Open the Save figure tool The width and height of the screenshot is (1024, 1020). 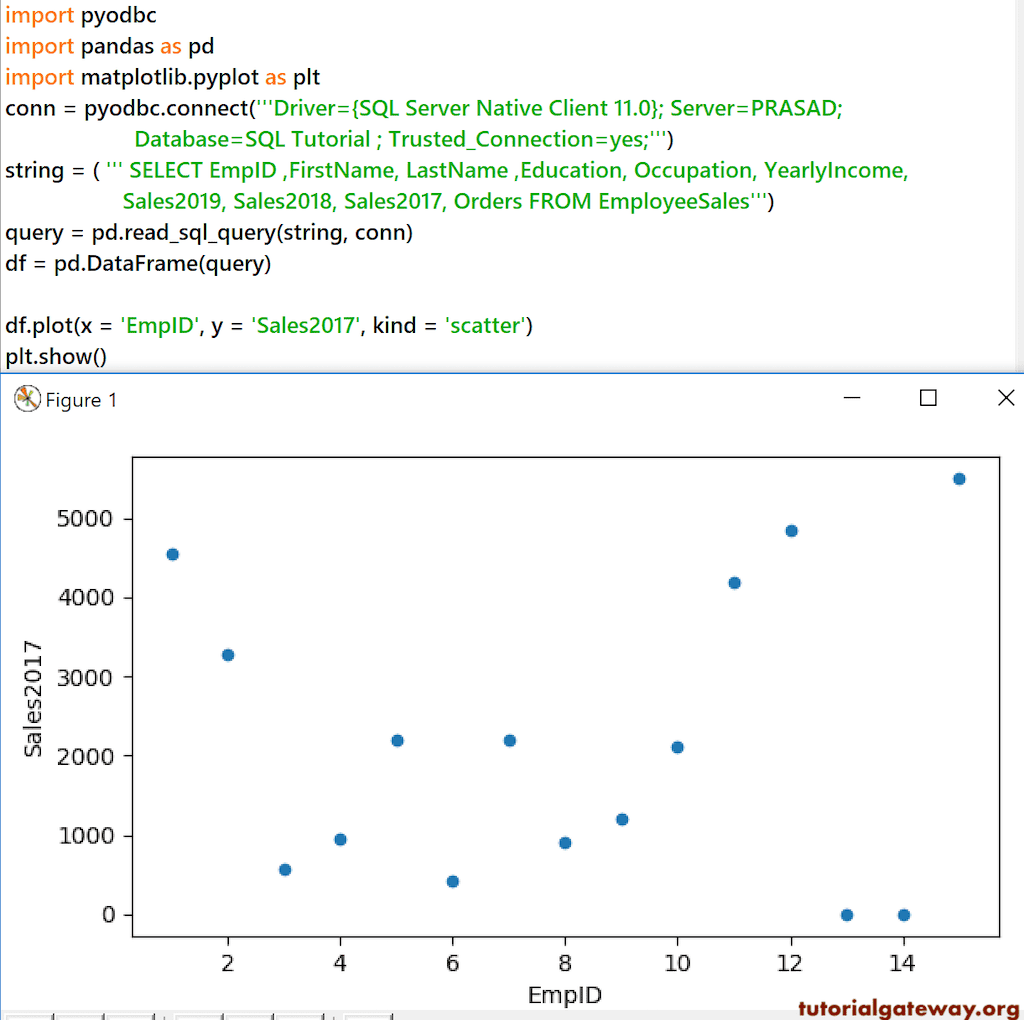[365, 1015]
